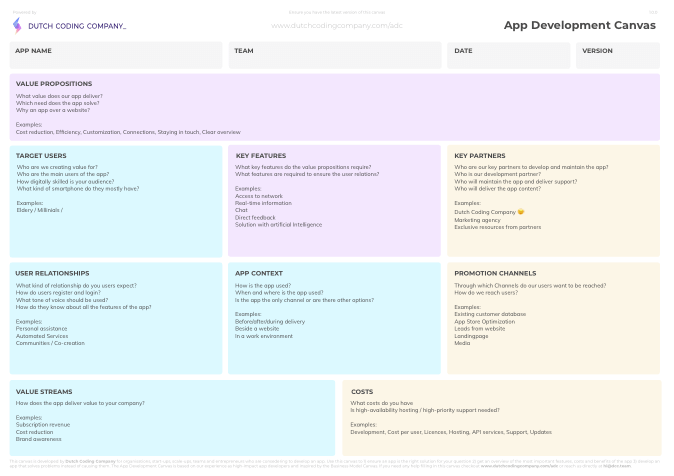Screen dimensions: 674x476
Task: Click the Costs section heading
Action: (x=362, y=392)
